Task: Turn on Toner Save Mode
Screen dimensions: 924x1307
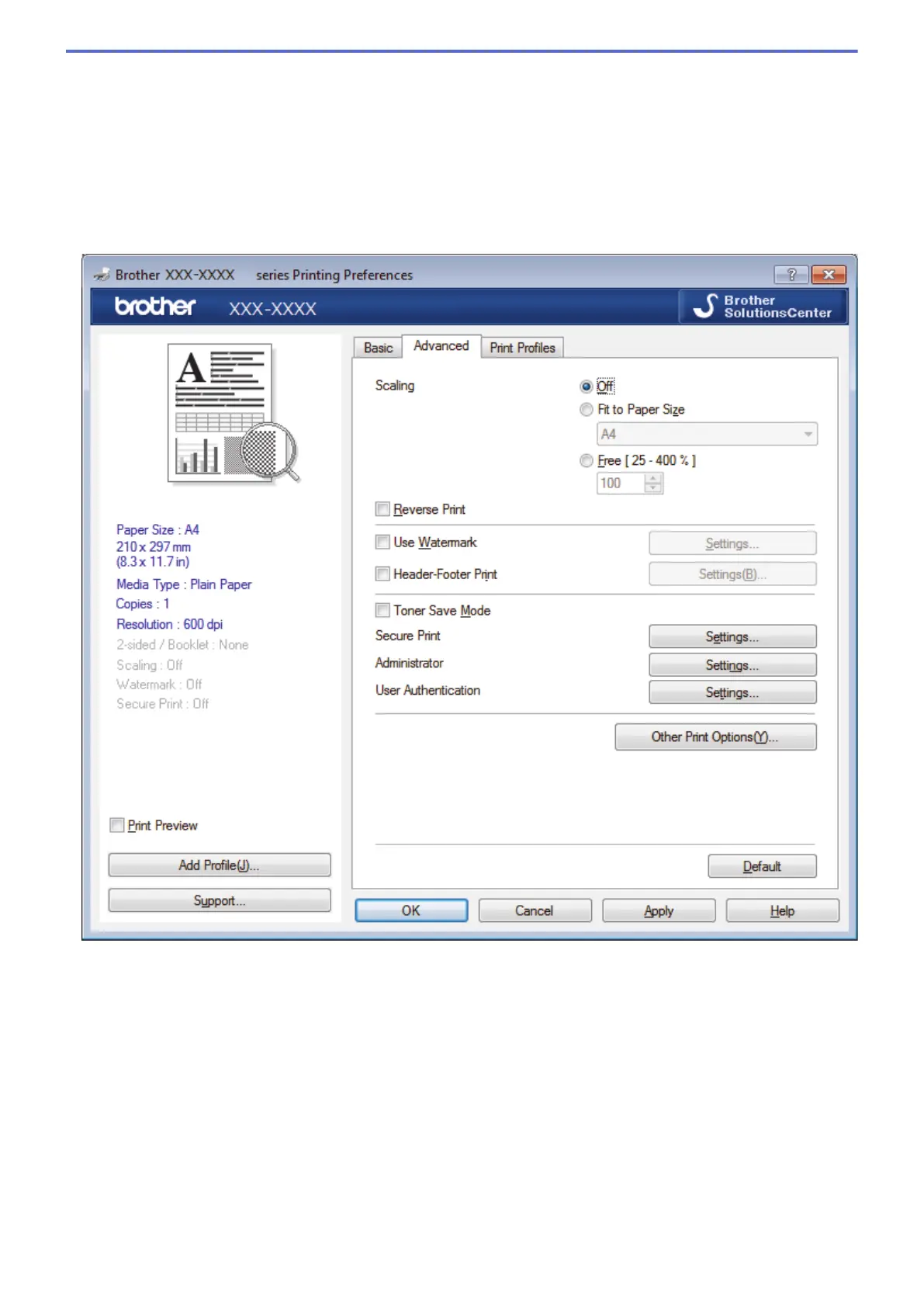Action: coord(382,610)
